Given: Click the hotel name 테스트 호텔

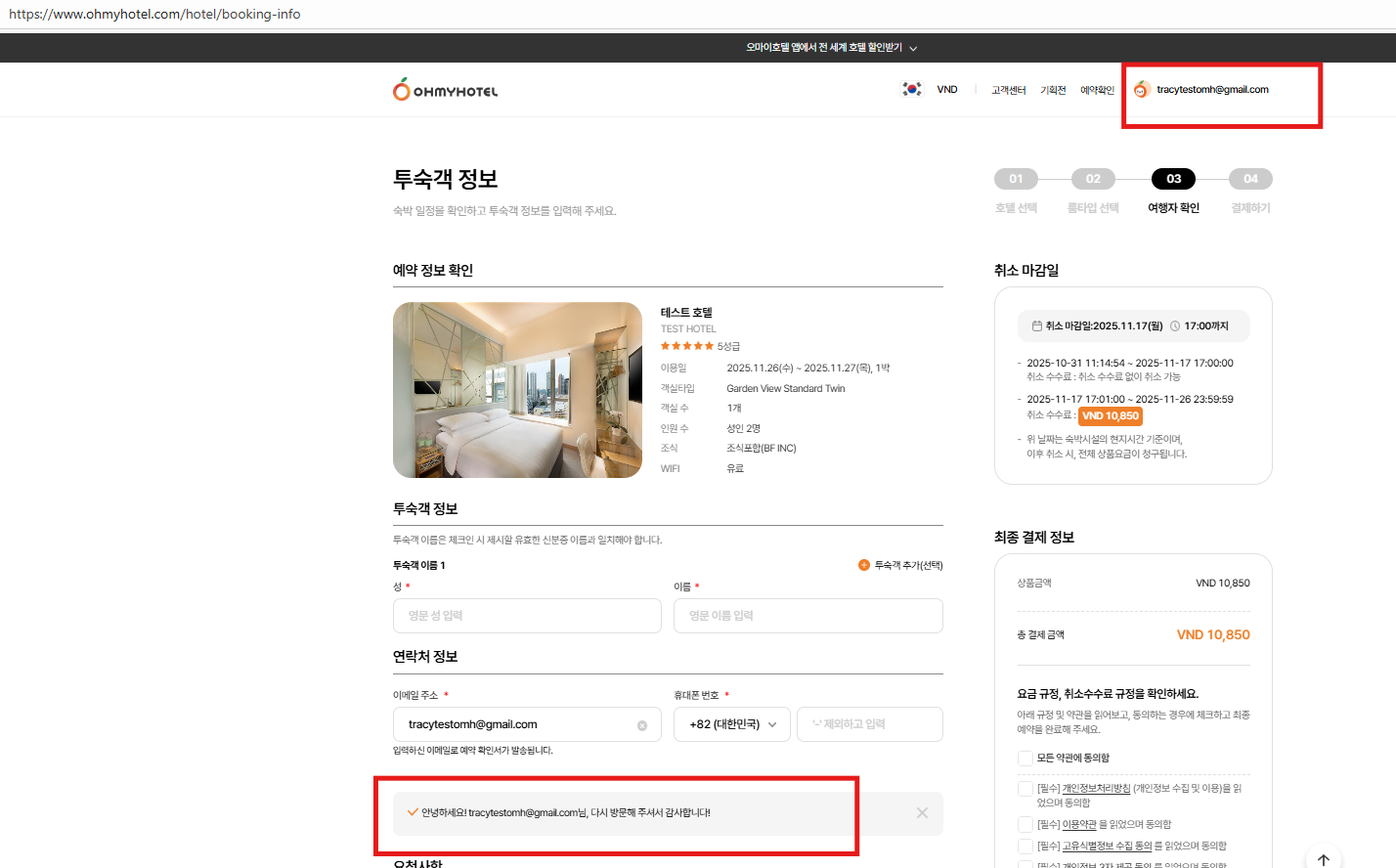Looking at the screenshot, I should point(686,313).
